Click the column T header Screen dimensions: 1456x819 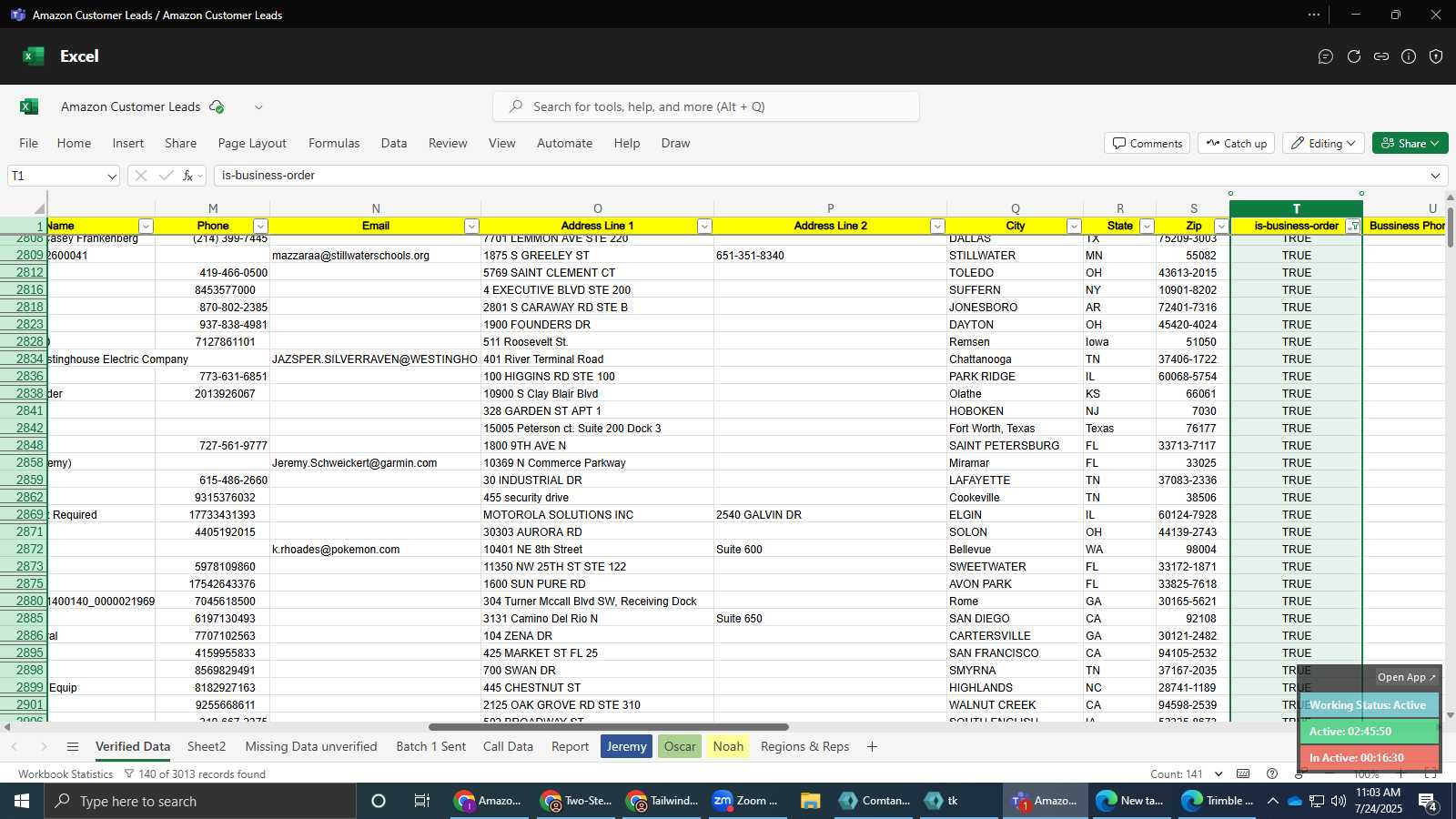coord(1296,208)
